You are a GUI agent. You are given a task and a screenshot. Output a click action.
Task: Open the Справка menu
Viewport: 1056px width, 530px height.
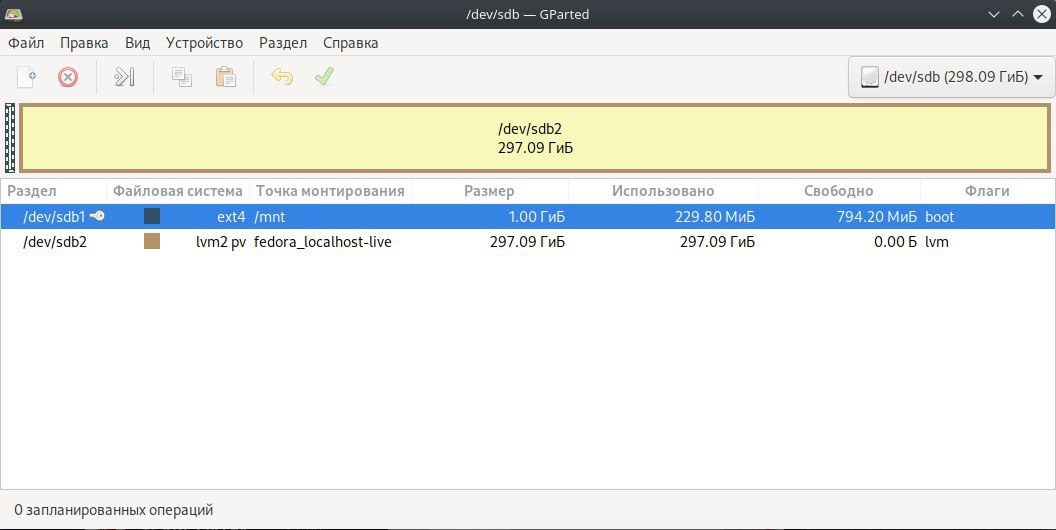350,43
